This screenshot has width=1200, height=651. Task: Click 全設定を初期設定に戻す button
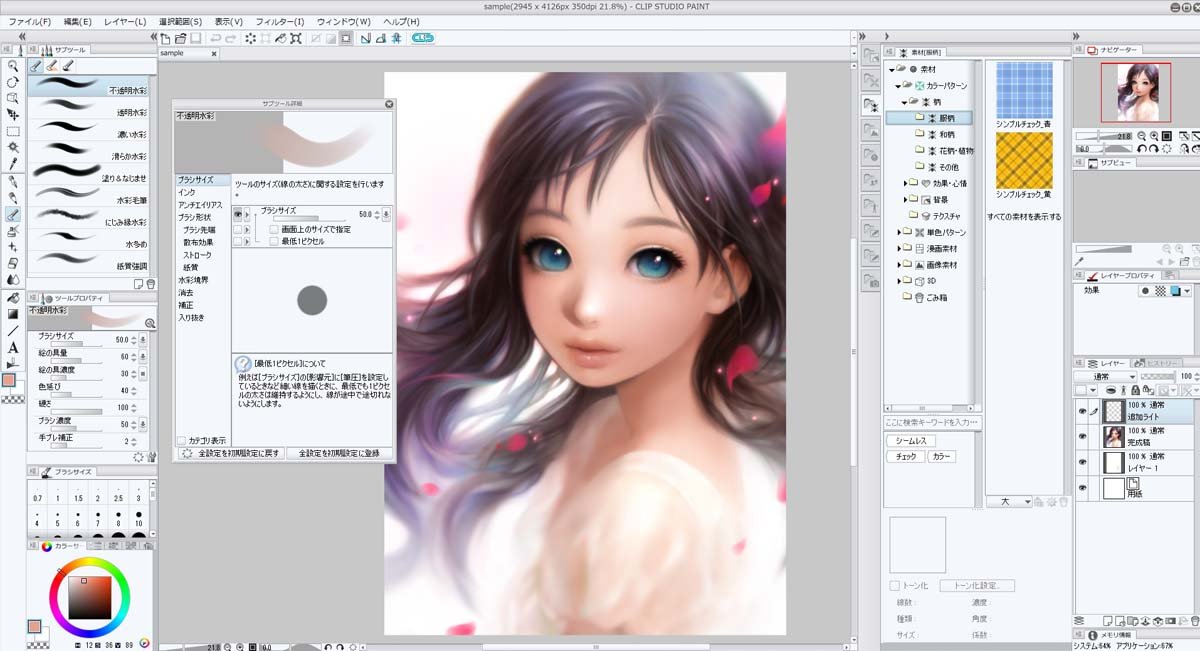pyautogui.click(x=230, y=453)
